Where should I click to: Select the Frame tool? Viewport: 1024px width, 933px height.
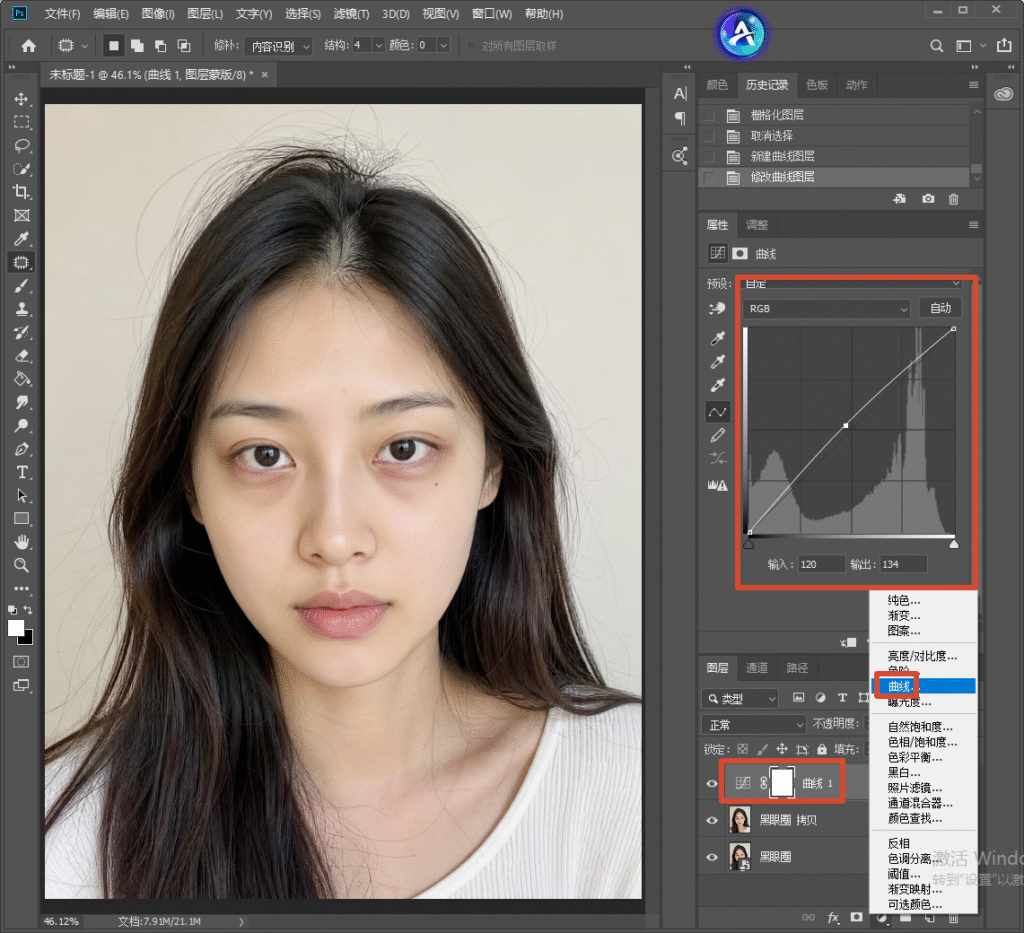(22, 215)
